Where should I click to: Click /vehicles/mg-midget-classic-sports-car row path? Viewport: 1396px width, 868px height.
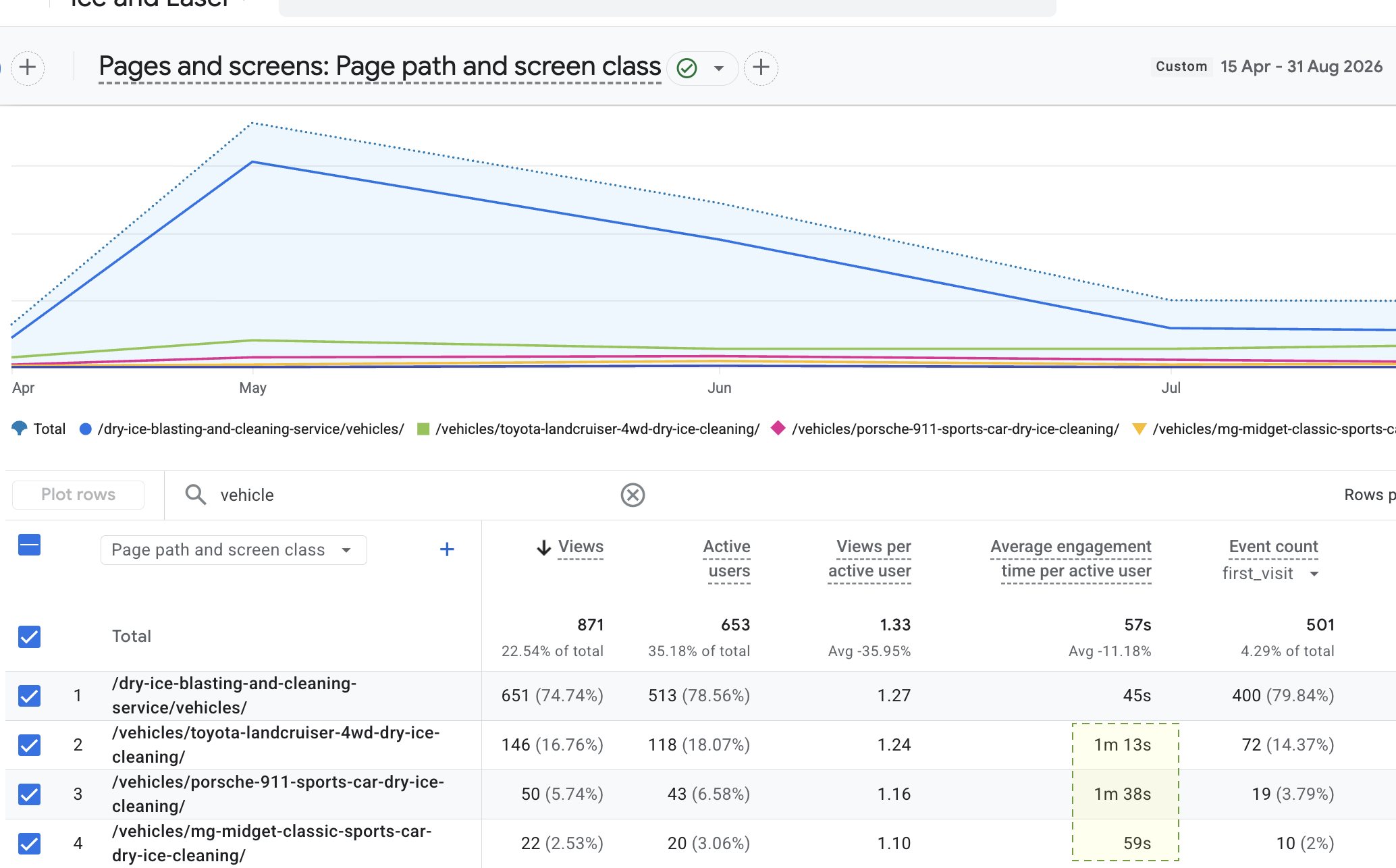pyautogui.click(x=271, y=843)
